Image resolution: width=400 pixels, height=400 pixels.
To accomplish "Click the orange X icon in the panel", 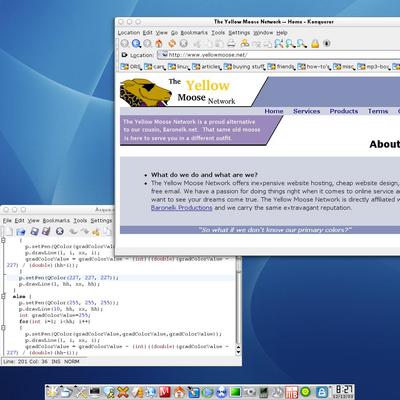I will [123, 392].
